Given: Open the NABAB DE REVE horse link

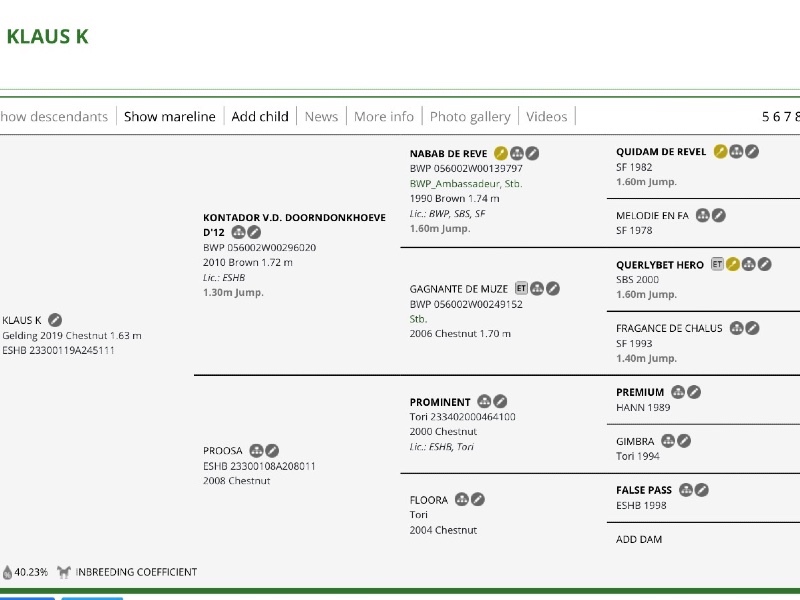Looking at the screenshot, I should 448,154.
